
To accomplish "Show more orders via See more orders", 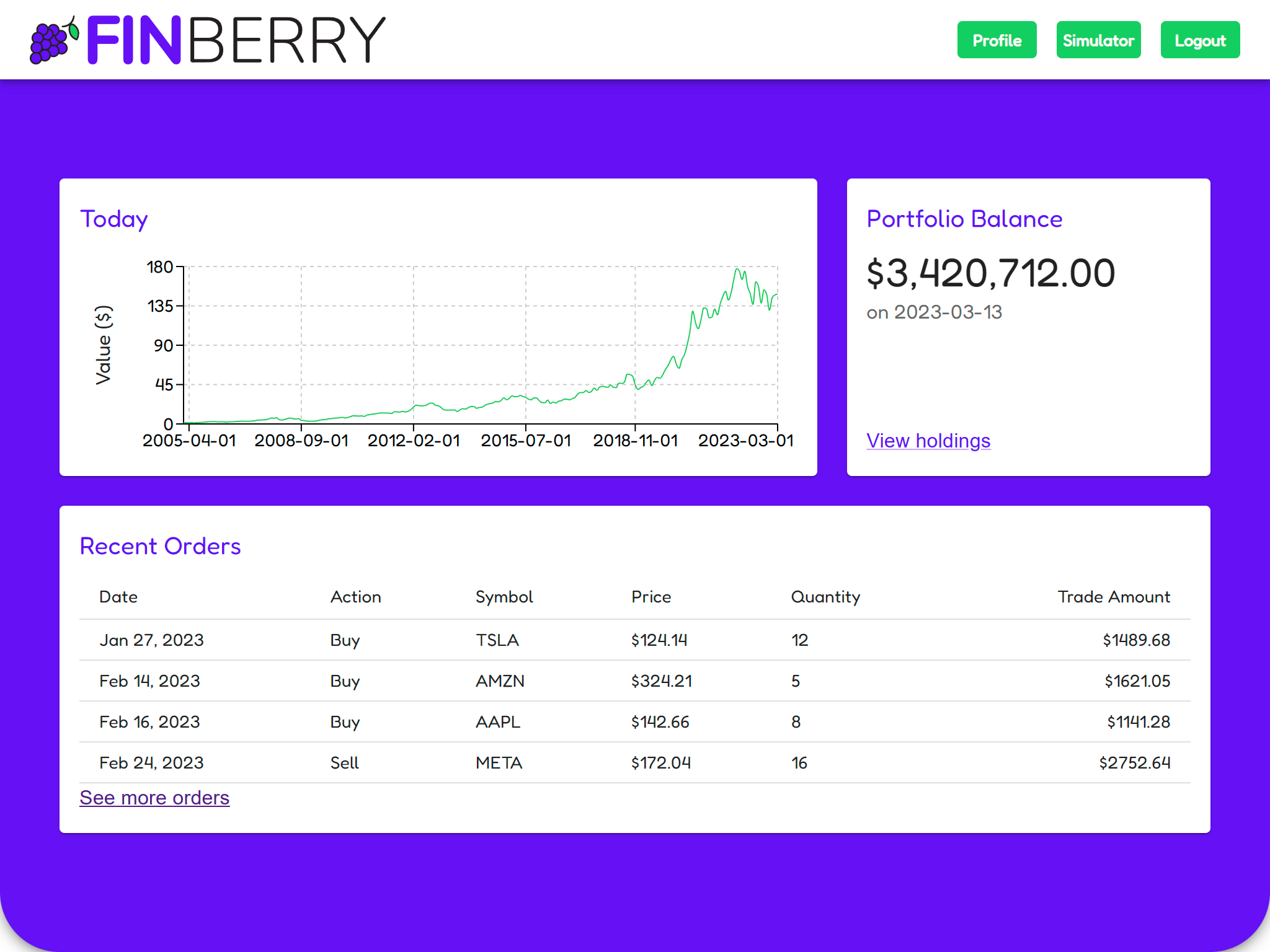I will coord(154,797).
